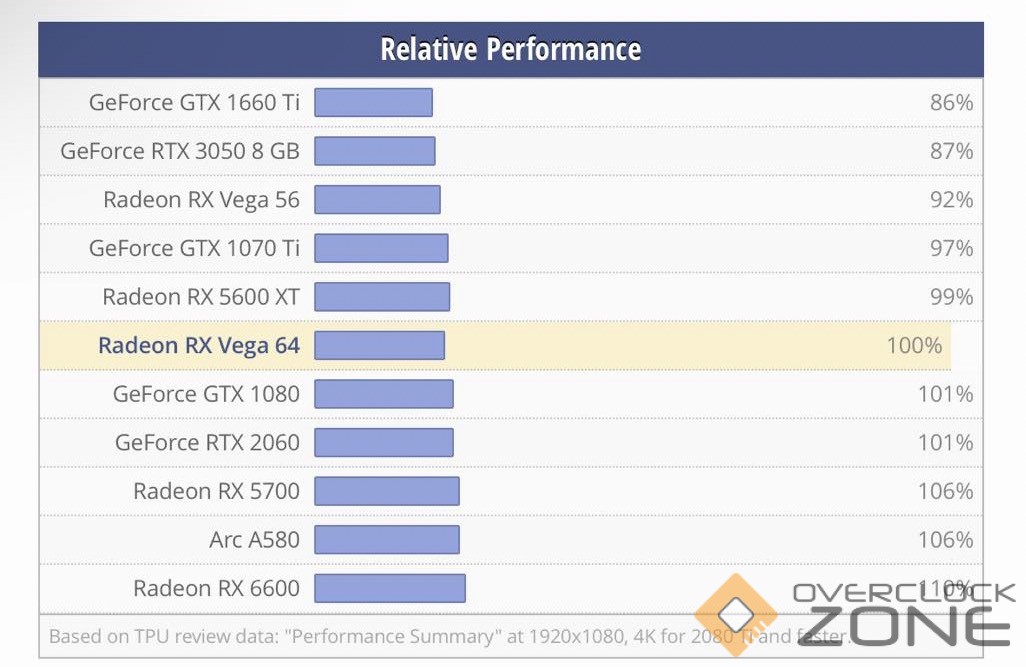Viewport: 1026px width, 667px height.
Task: Click the Relative Performance header title
Action: tap(511, 49)
